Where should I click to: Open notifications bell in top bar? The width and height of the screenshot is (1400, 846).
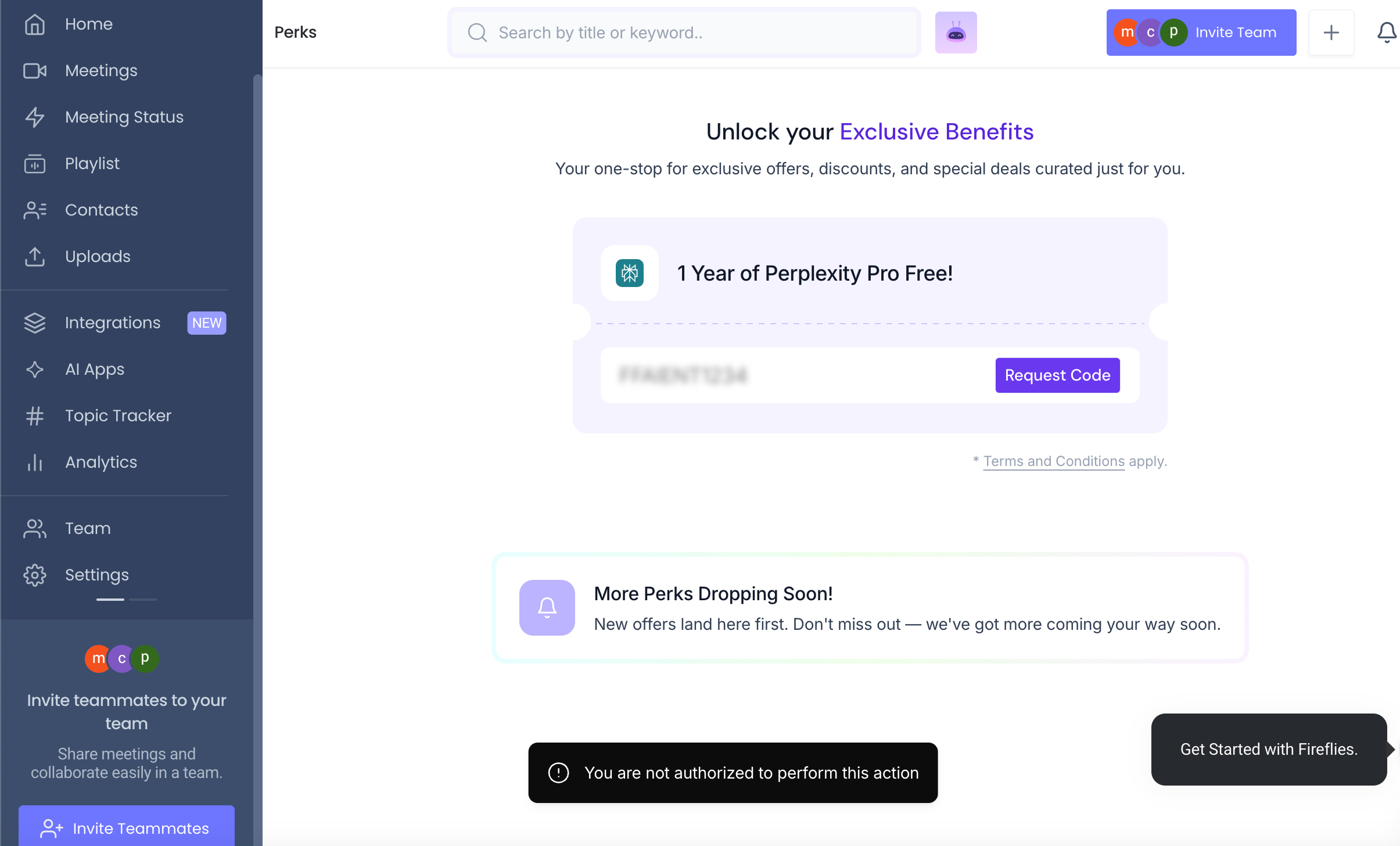[x=1387, y=33]
